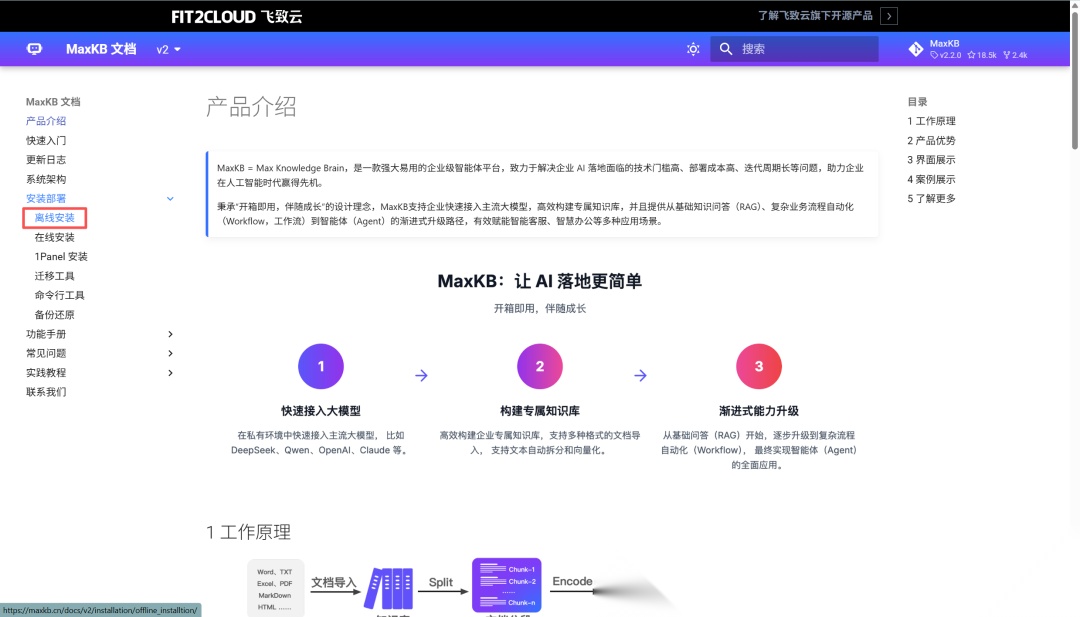Click the step 2 circle icon
Viewport: 1080px width, 617px height.
540,366
